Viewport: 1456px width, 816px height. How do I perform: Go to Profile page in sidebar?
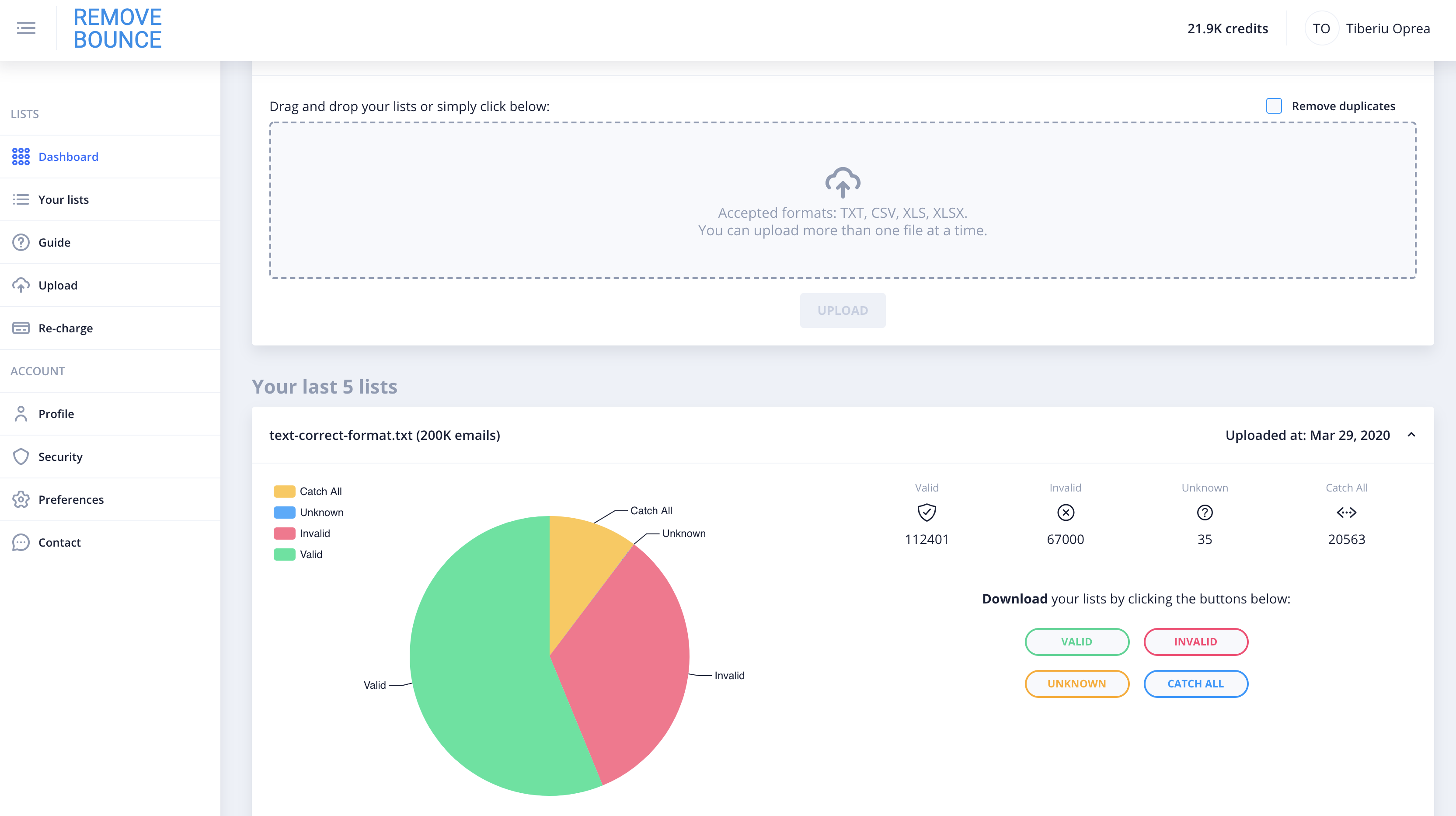(56, 414)
